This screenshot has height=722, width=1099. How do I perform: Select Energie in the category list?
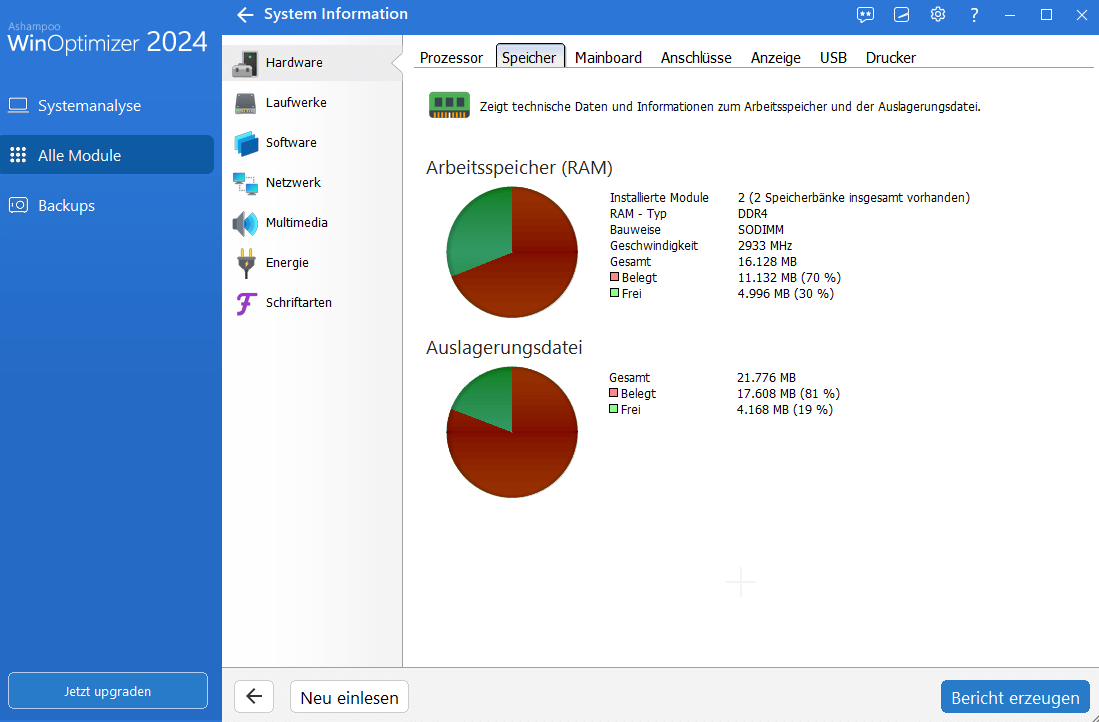(313, 263)
